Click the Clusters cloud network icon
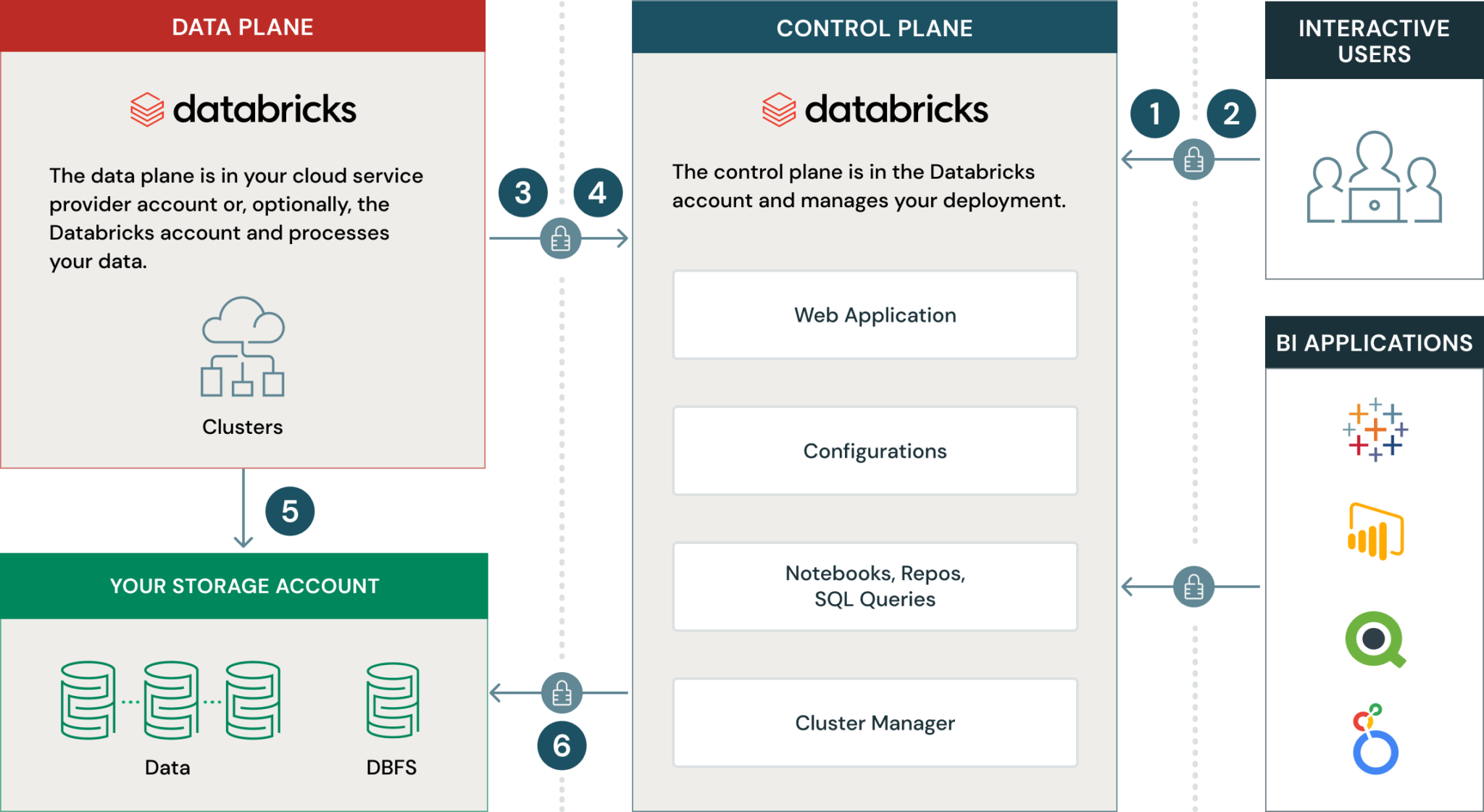 click(243, 346)
